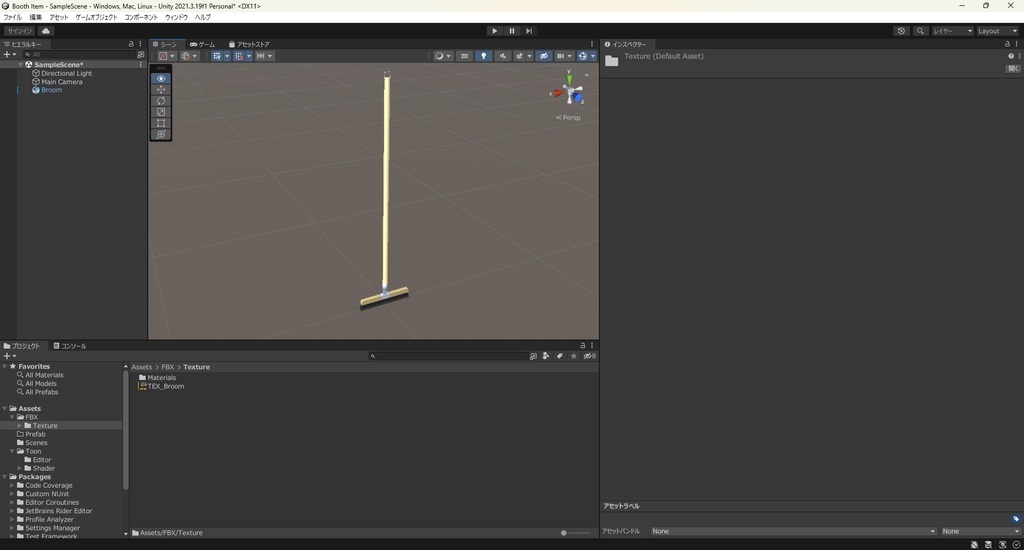The width and height of the screenshot is (1024, 550).
Task: Open search-by-import-log-type icon in Project panel
Action: tap(534, 356)
